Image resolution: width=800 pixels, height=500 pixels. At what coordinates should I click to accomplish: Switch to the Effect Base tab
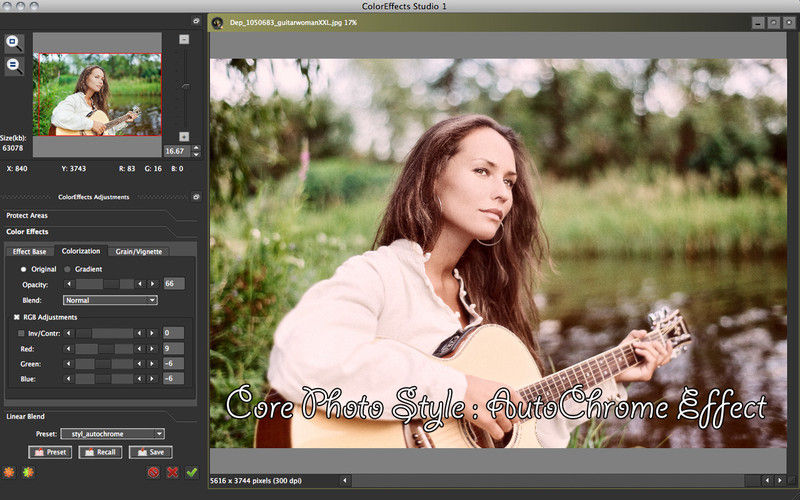[x=30, y=252]
